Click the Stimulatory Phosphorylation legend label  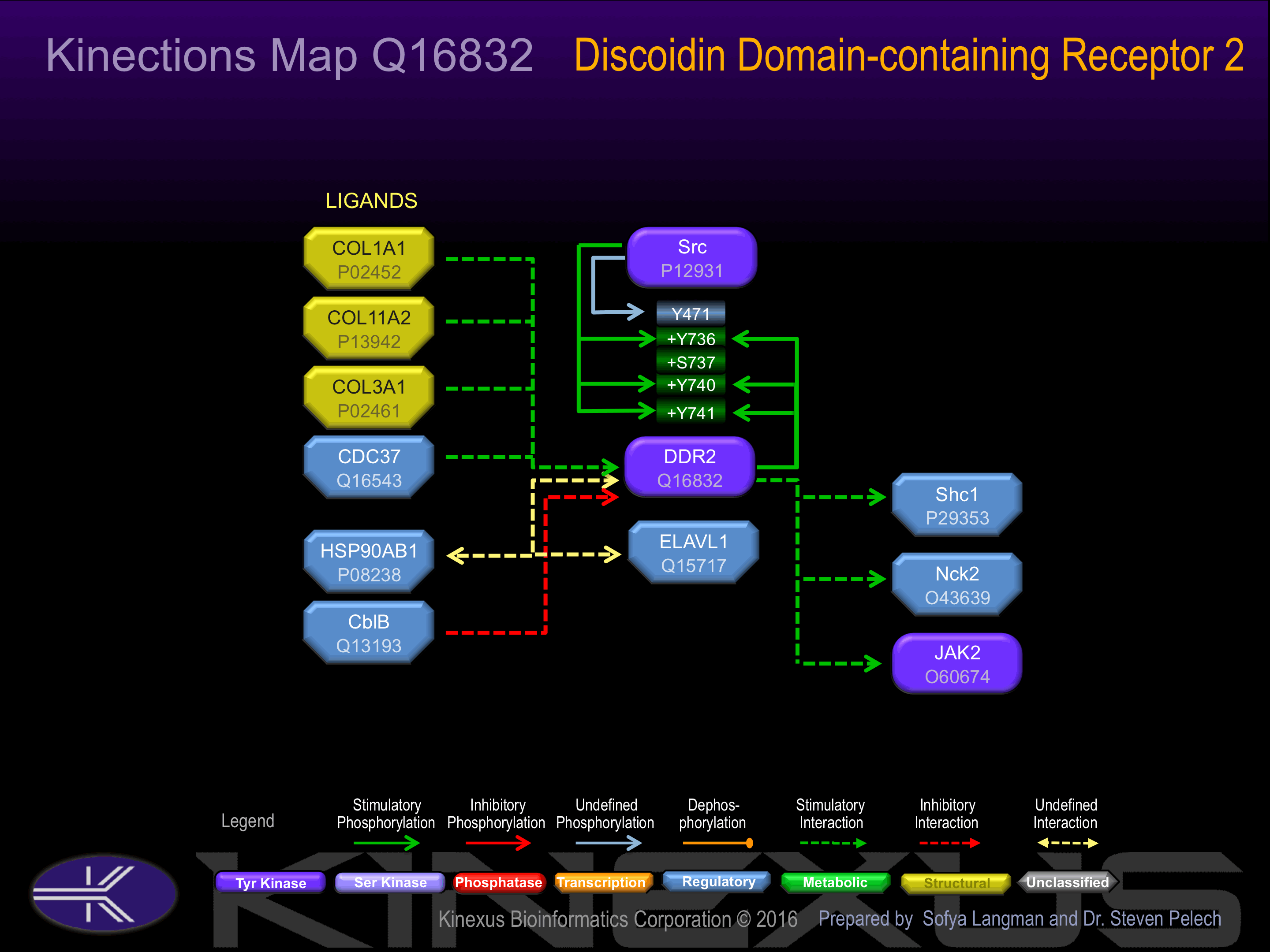(386, 814)
